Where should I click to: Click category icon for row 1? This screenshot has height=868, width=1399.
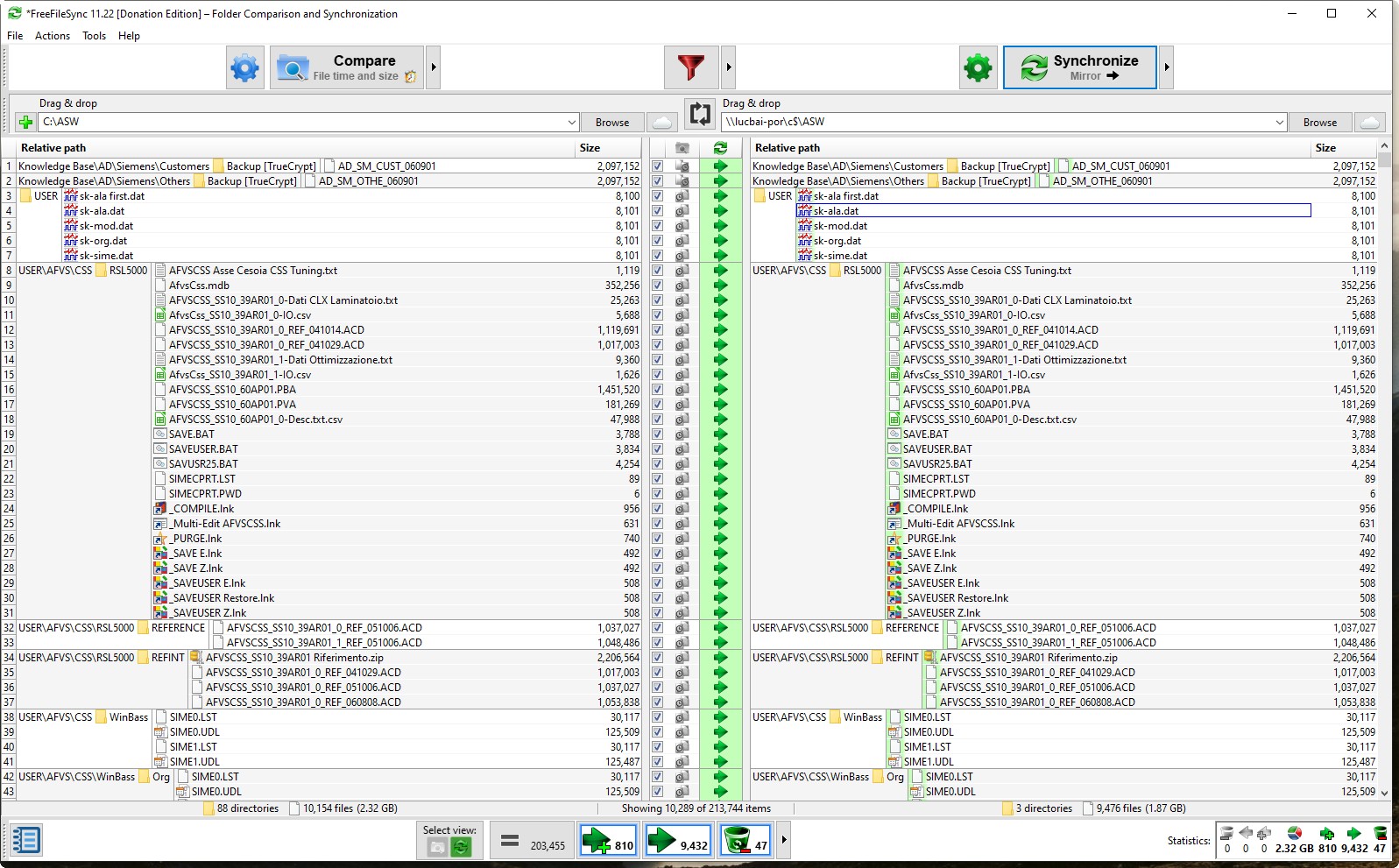[682, 166]
